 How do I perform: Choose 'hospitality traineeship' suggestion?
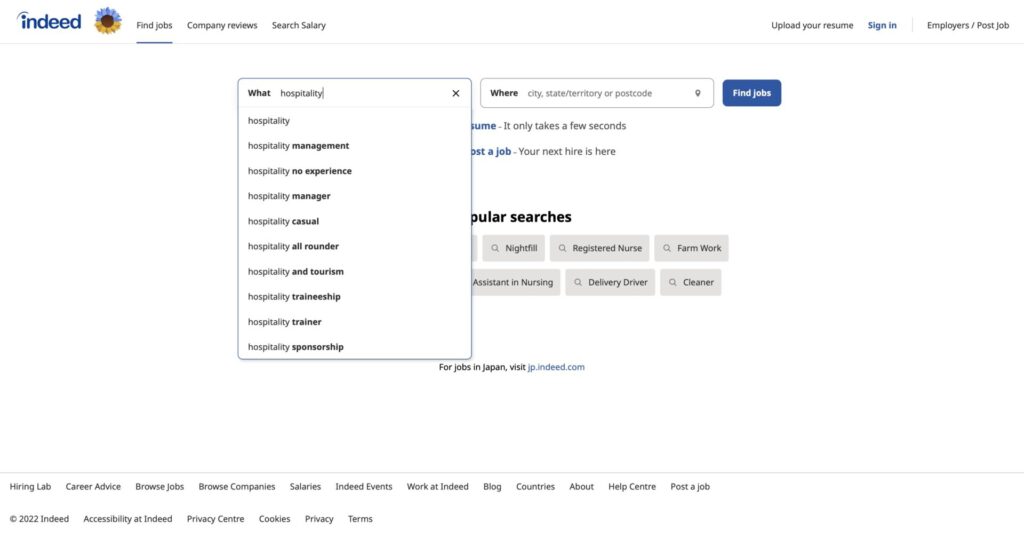point(355,297)
